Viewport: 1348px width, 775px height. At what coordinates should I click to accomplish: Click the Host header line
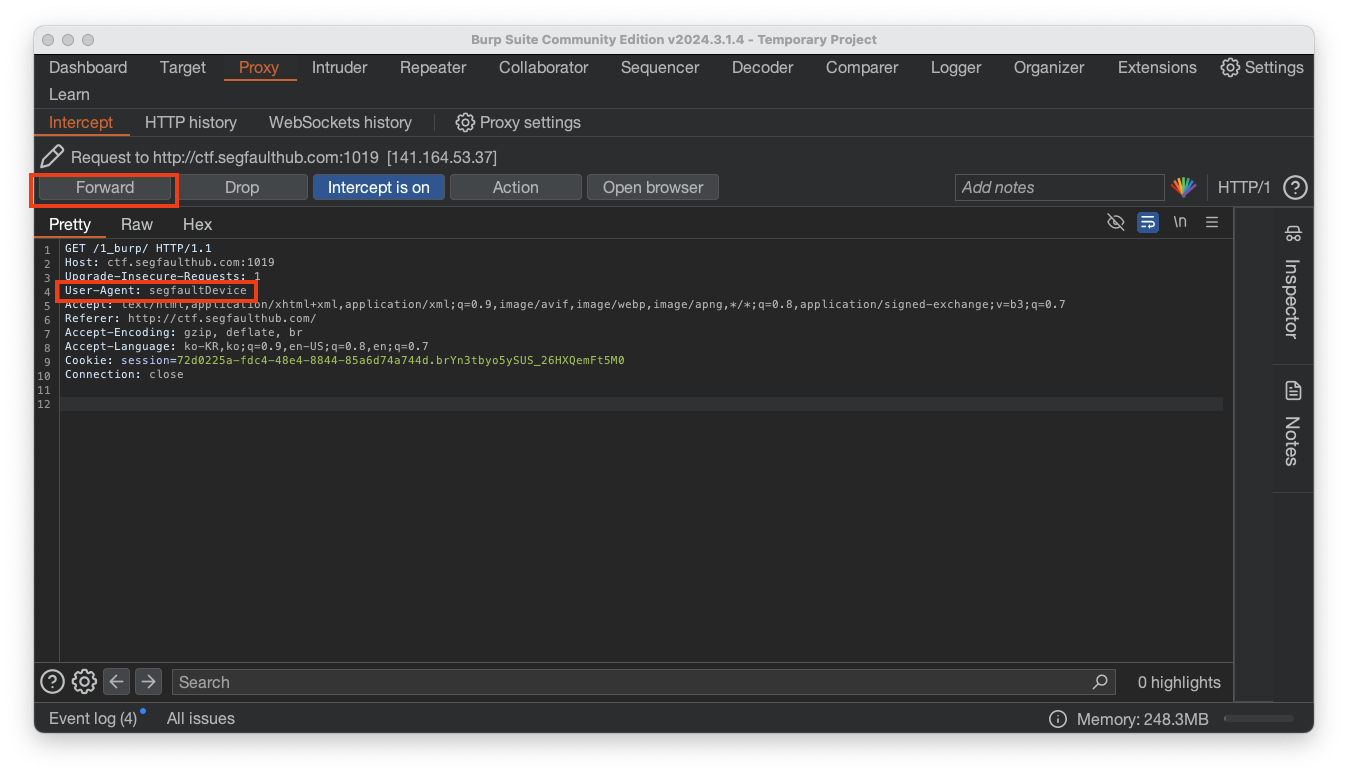170,262
